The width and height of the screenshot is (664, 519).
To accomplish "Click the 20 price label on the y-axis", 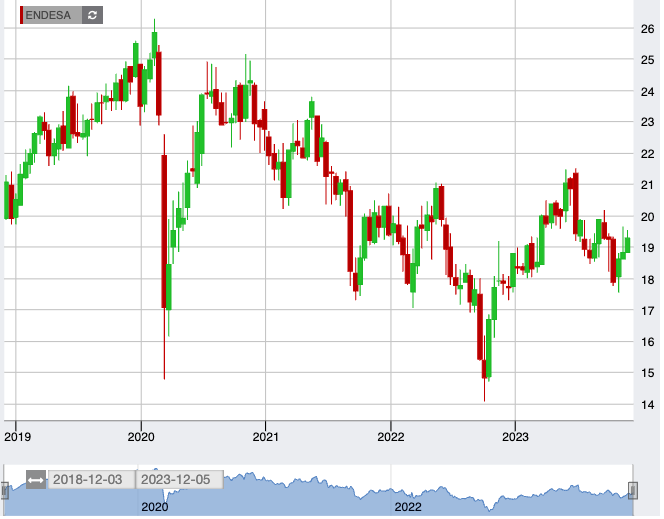I will coord(647,217).
